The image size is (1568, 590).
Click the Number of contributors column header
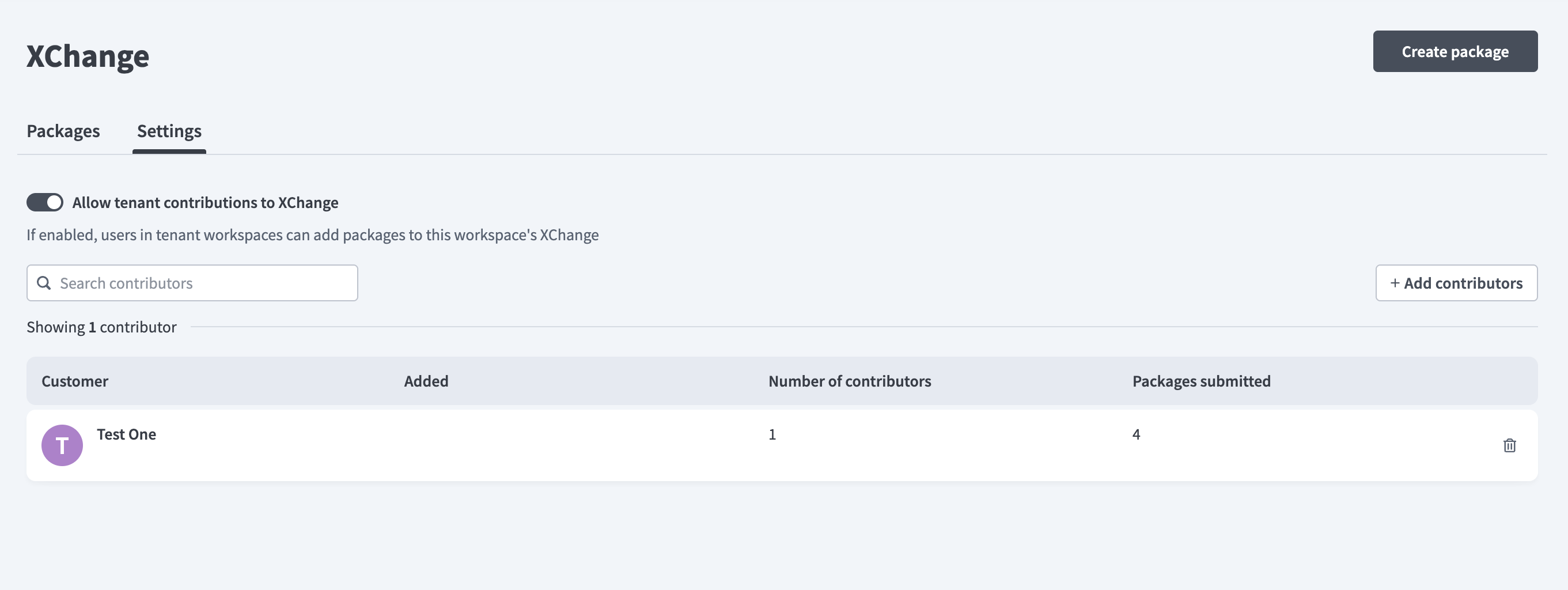point(850,381)
